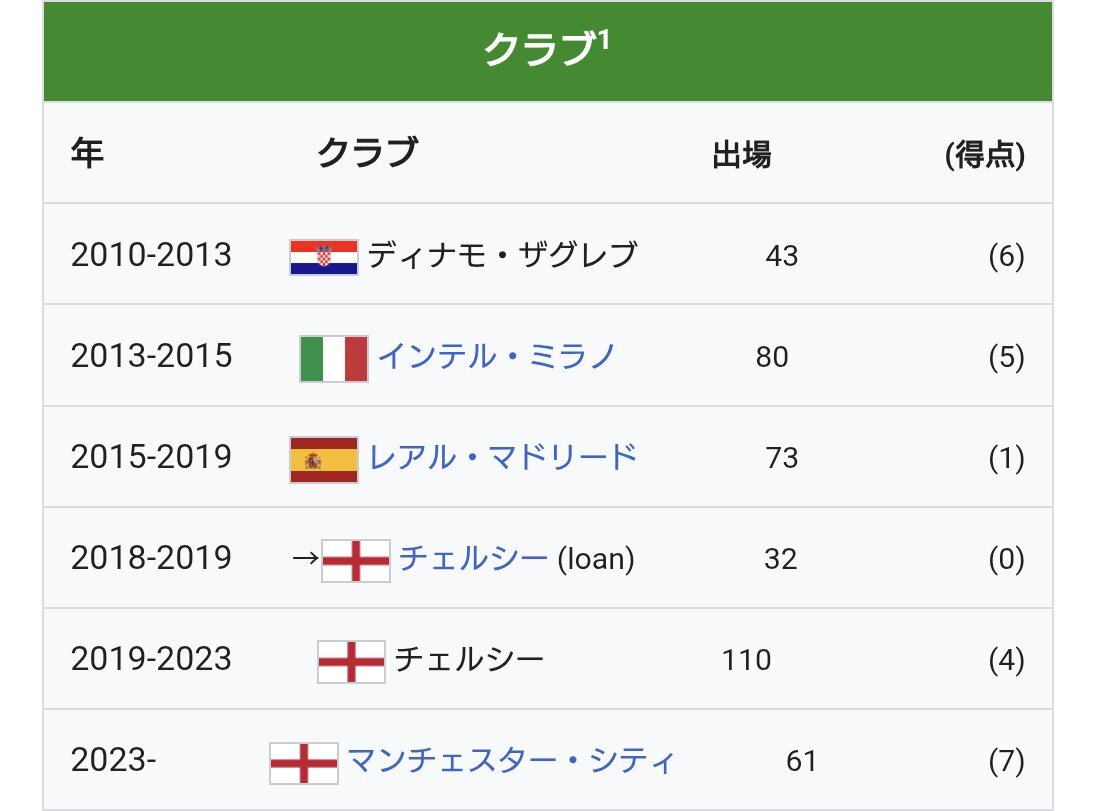The width and height of the screenshot is (1096, 811).
Task: Click England flag beside マンチェスター・シティ
Action: (x=303, y=763)
